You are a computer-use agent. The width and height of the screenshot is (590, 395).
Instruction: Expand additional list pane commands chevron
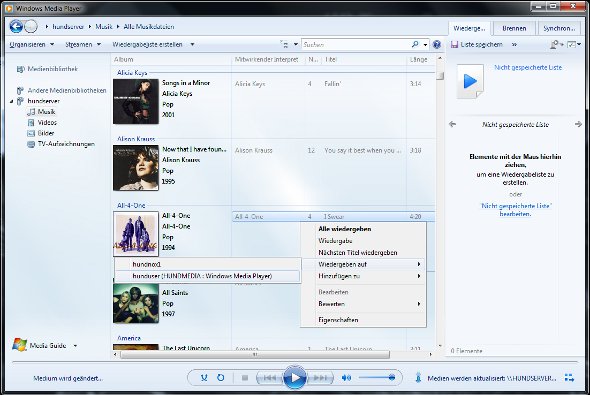tap(514, 44)
